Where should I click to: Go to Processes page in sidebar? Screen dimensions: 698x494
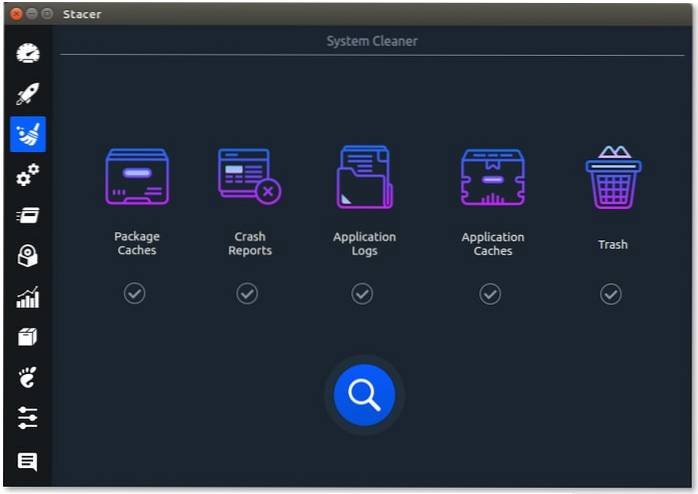[28, 216]
